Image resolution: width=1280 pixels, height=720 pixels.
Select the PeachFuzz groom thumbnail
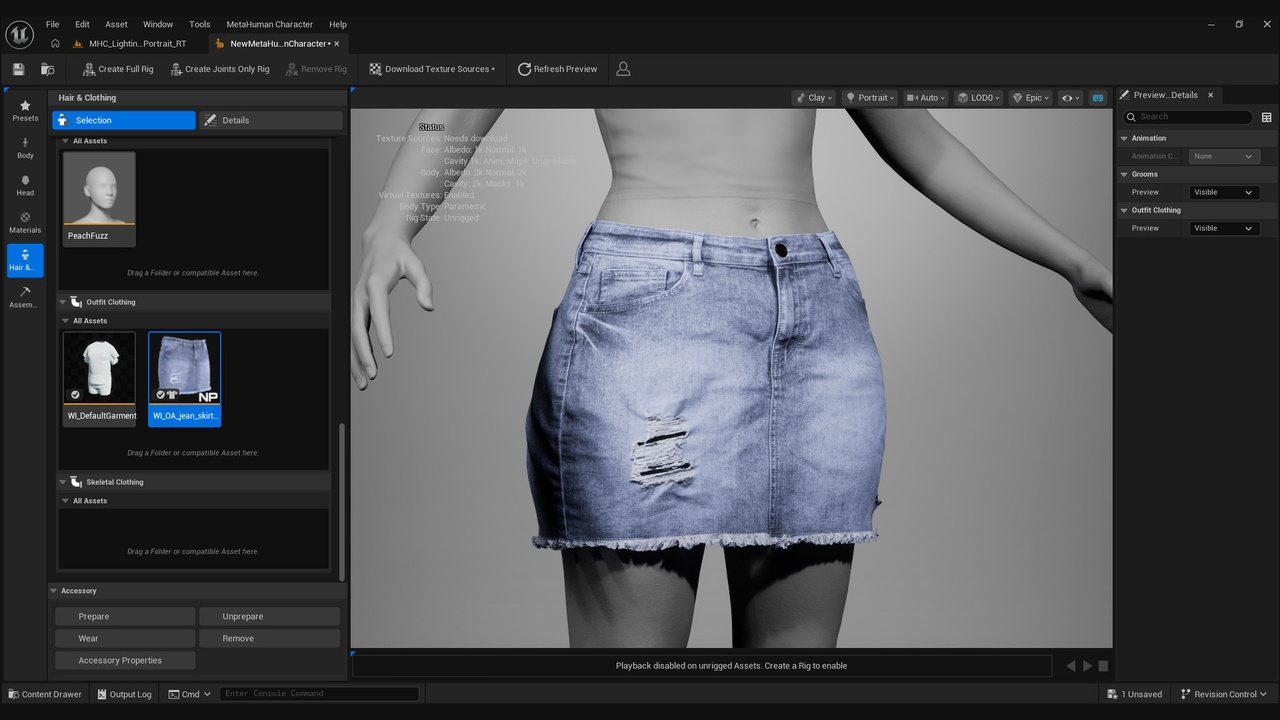pos(99,198)
